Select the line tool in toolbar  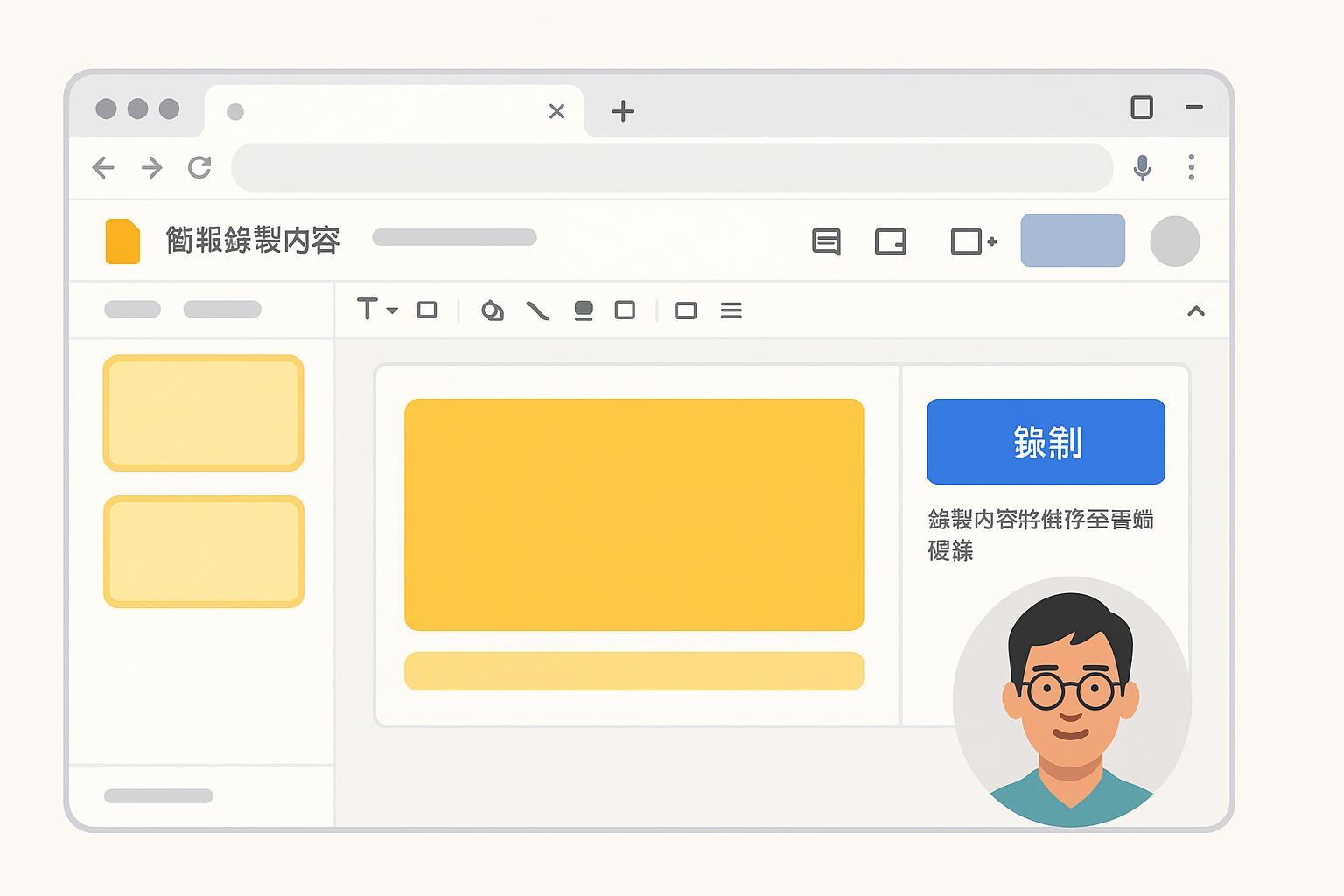point(537,311)
